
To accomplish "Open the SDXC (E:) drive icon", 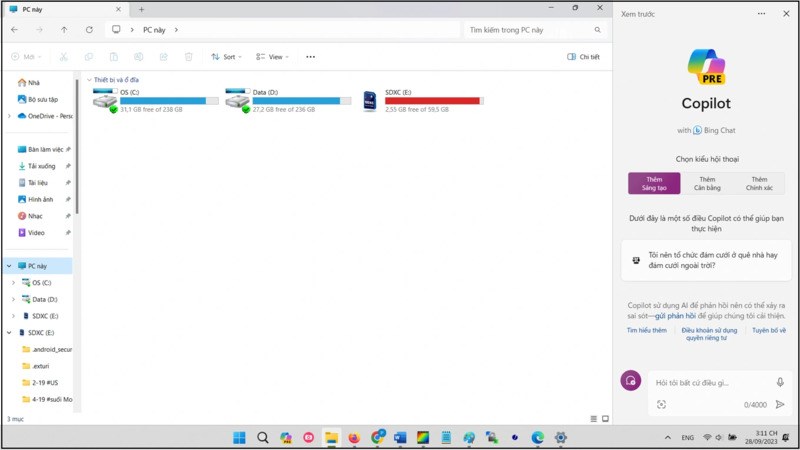I will click(370, 101).
